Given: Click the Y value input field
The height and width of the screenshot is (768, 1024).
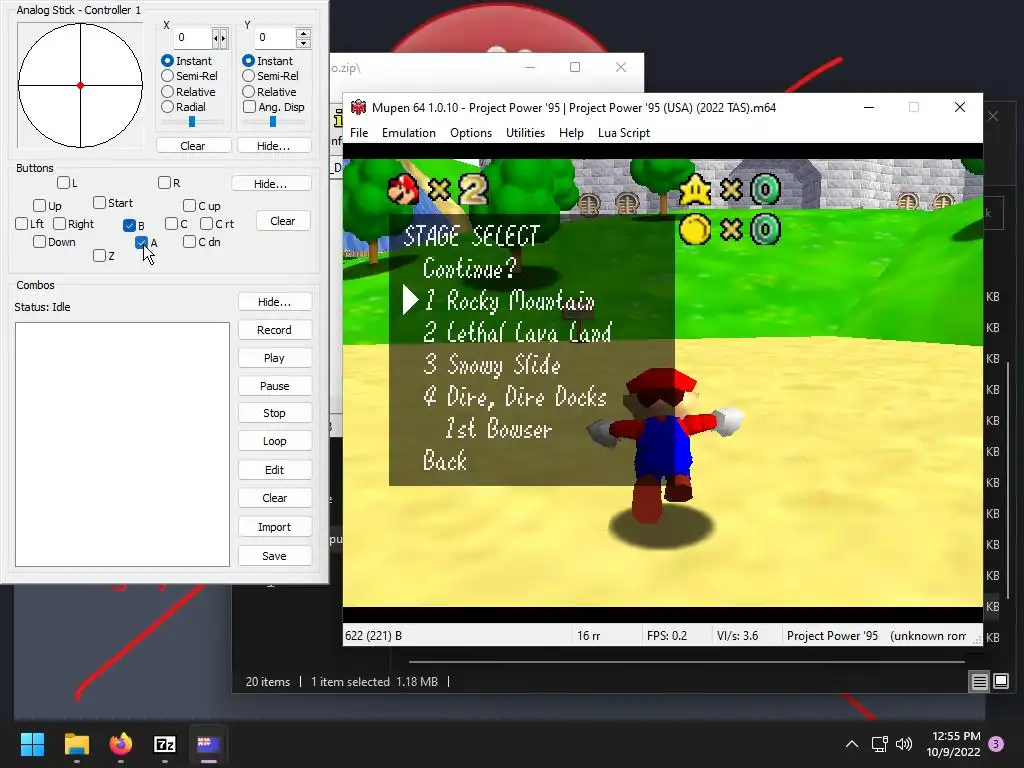Looking at the screenshot, I should click(275, 38).
